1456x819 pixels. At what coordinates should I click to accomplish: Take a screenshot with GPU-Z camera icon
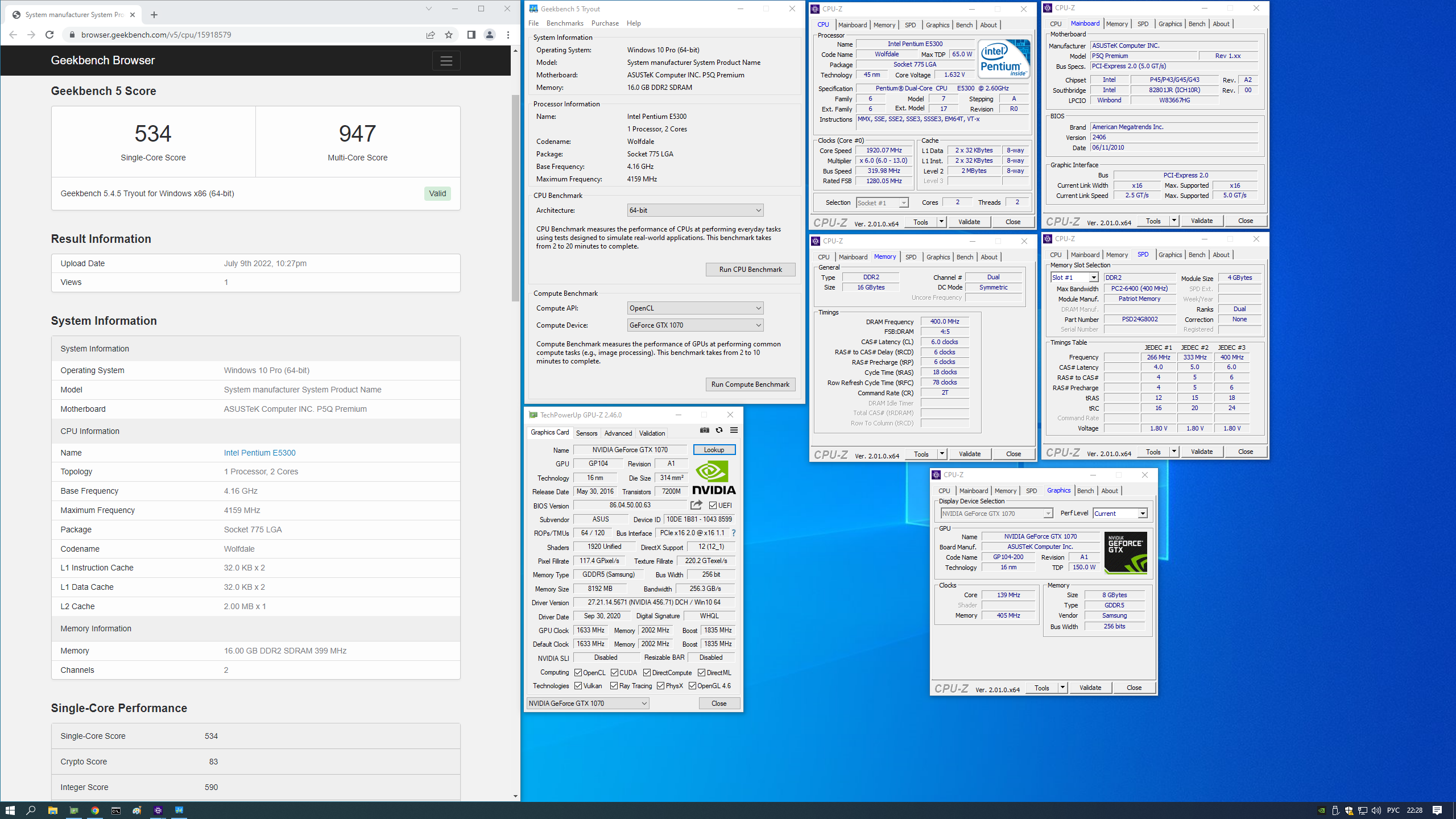coord(705,430)
